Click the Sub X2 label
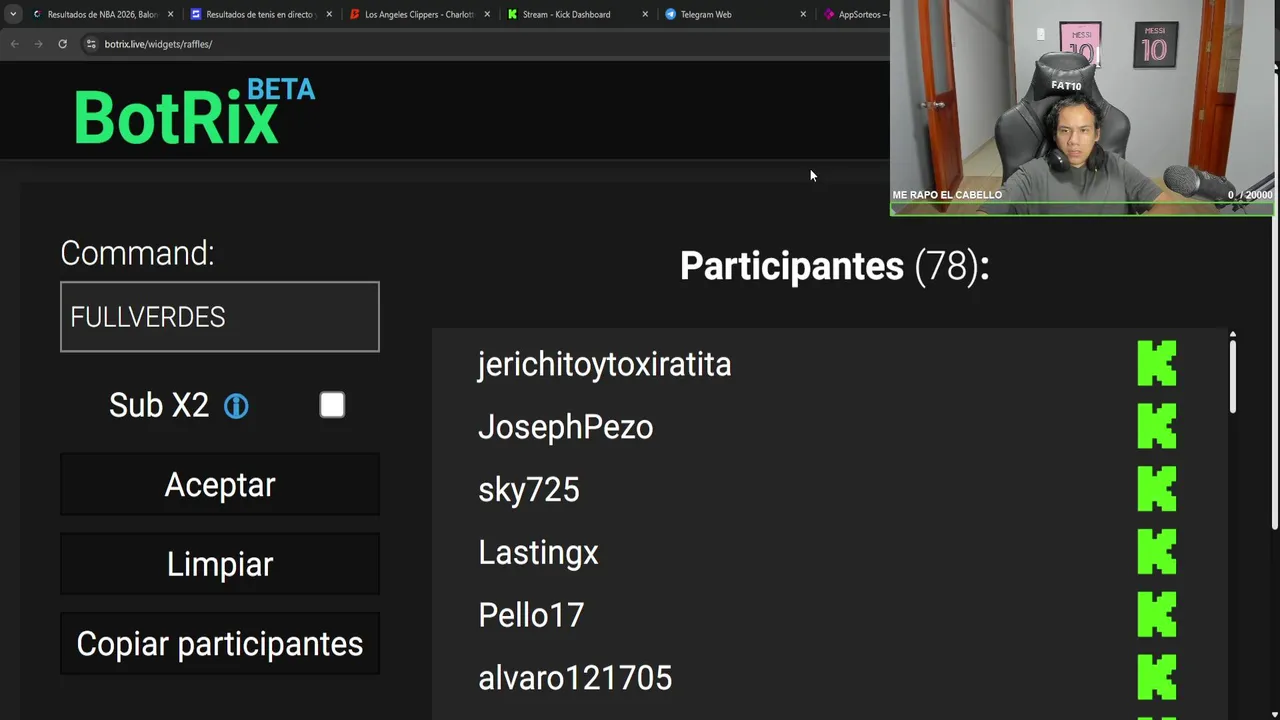 159,405
